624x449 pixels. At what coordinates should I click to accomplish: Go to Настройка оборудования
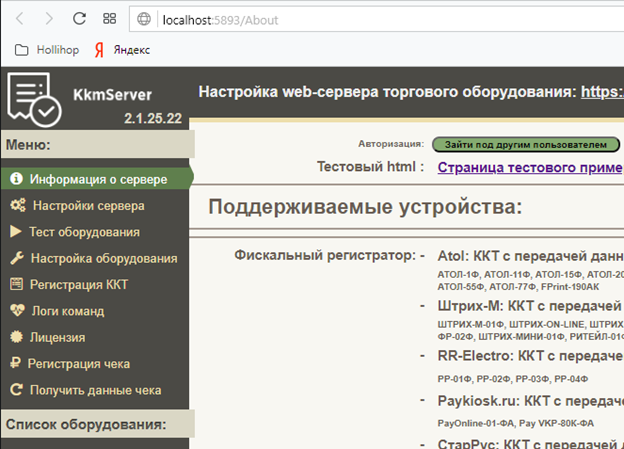point(104,258)
